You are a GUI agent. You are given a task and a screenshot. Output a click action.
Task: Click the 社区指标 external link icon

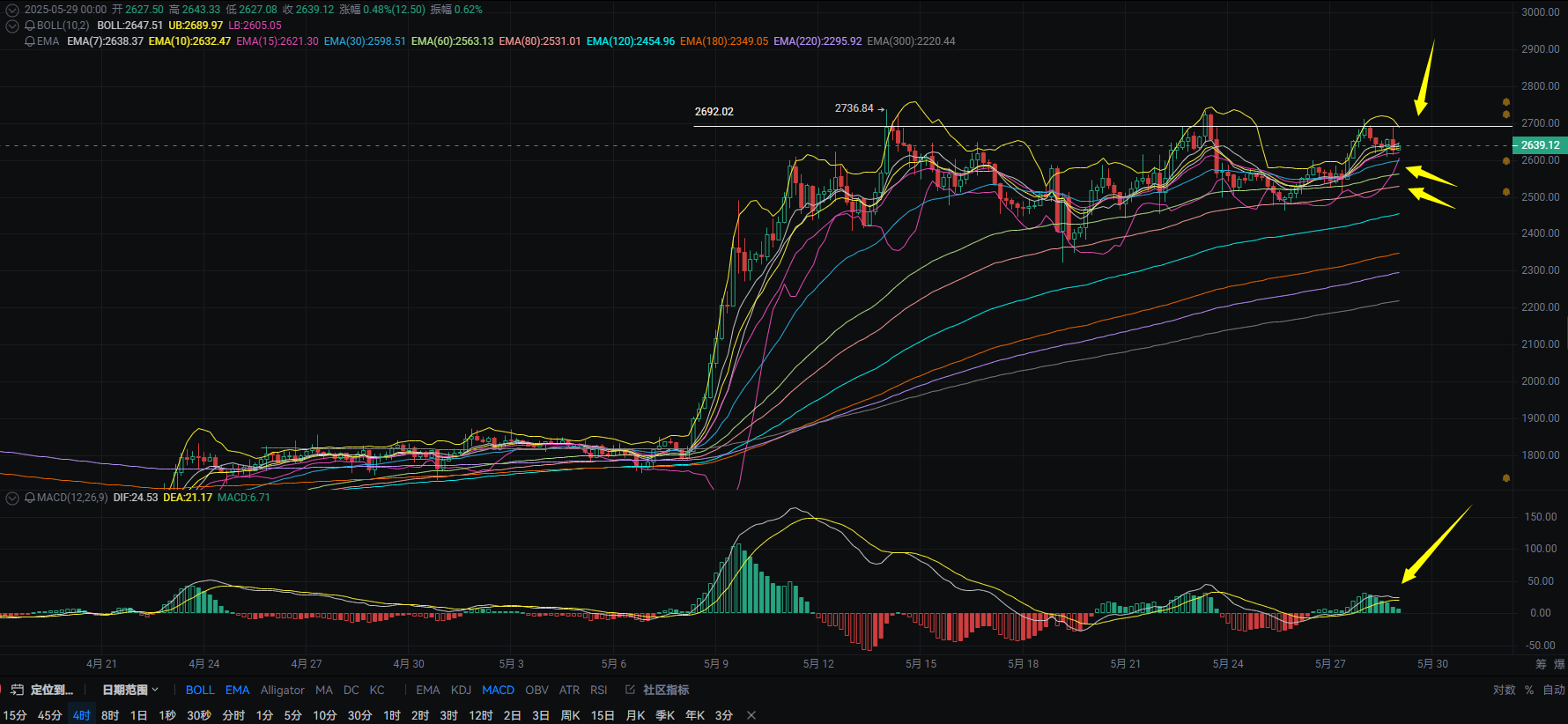tap(630, 690)
